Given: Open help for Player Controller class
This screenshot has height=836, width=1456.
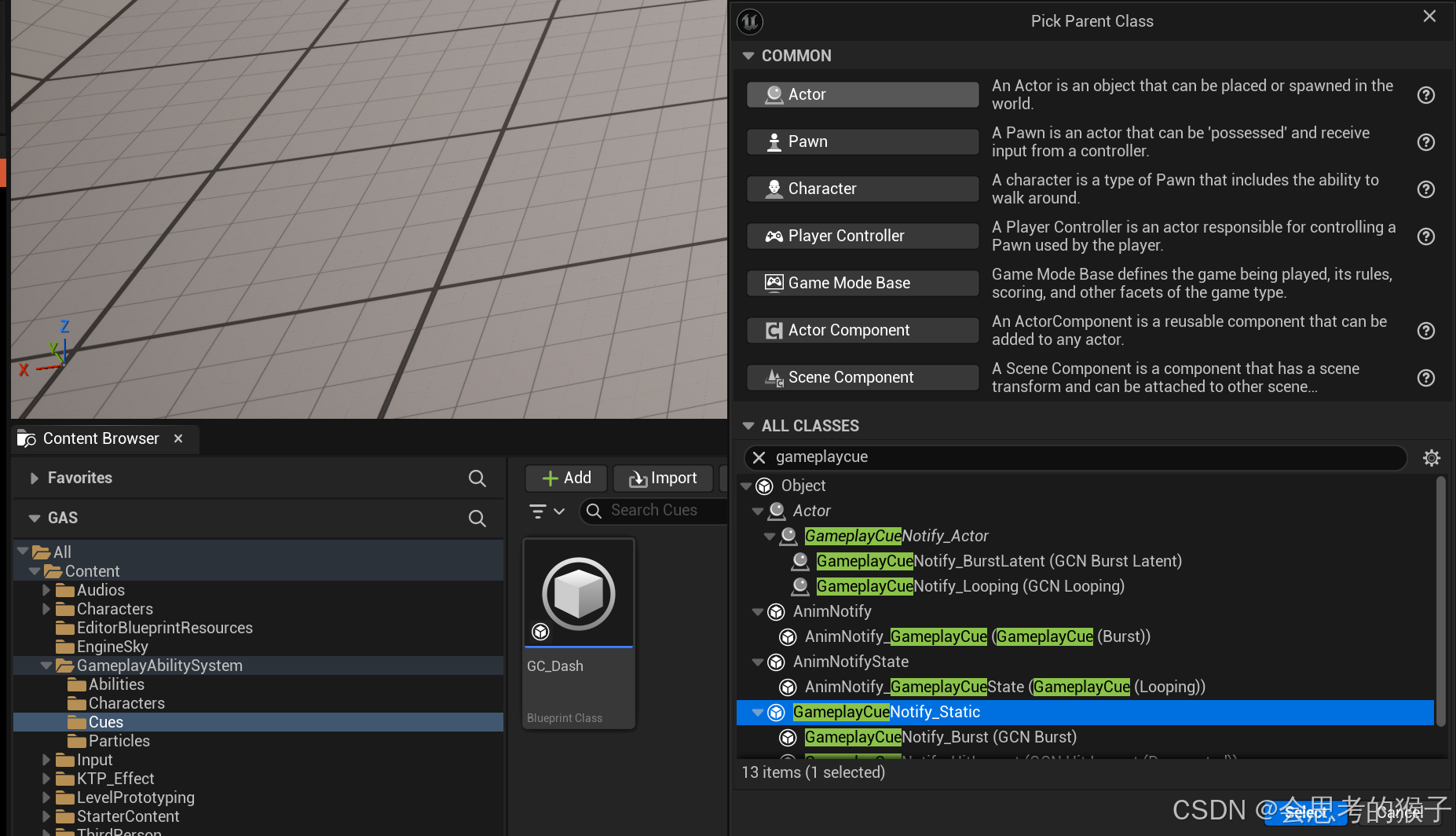Looking at the screenshot, I should [x=1426, y=236].
